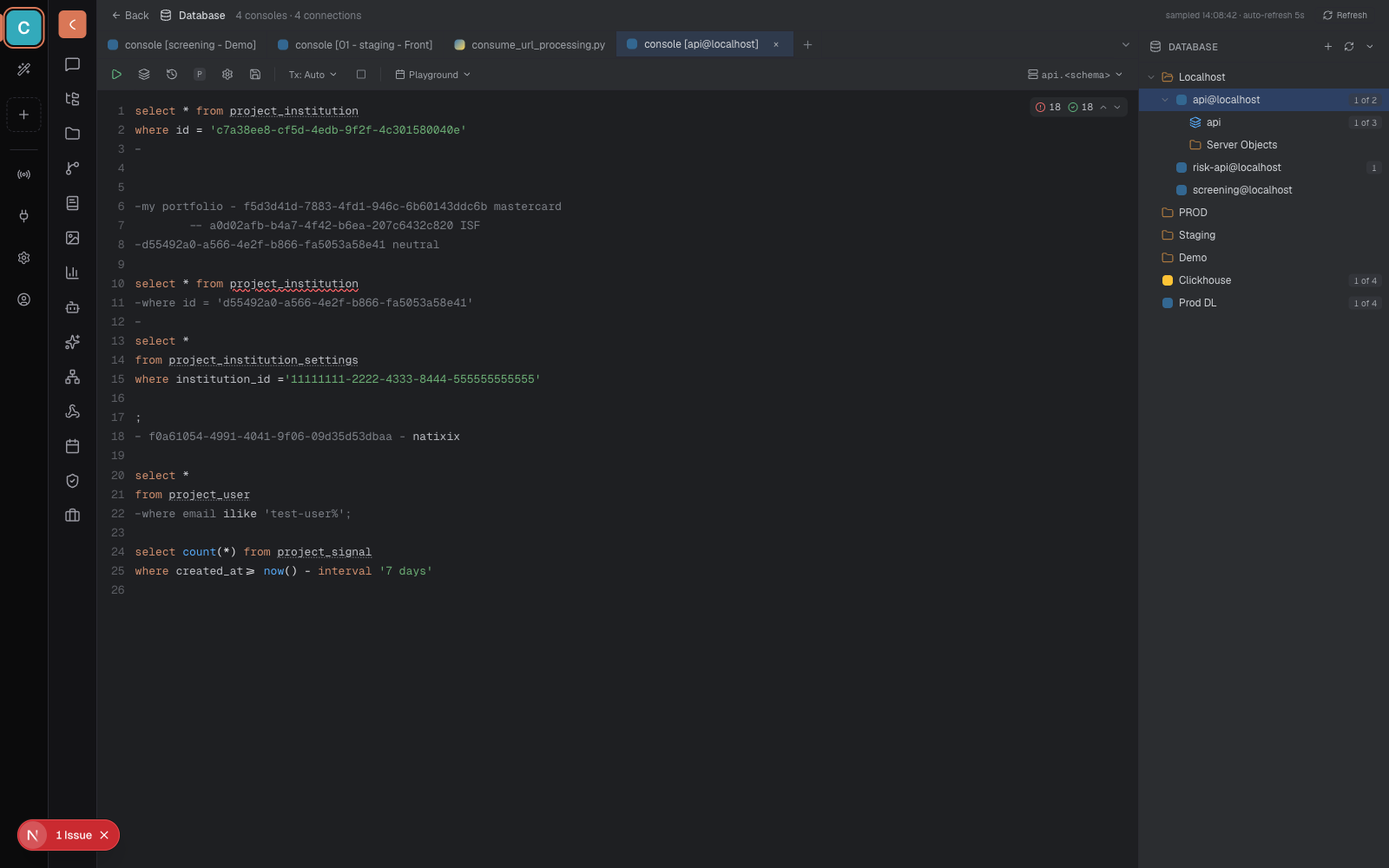Viewport: 1389px width, 868px height.
Task: Click the layers explain plan icon
Action: (144, 75)
